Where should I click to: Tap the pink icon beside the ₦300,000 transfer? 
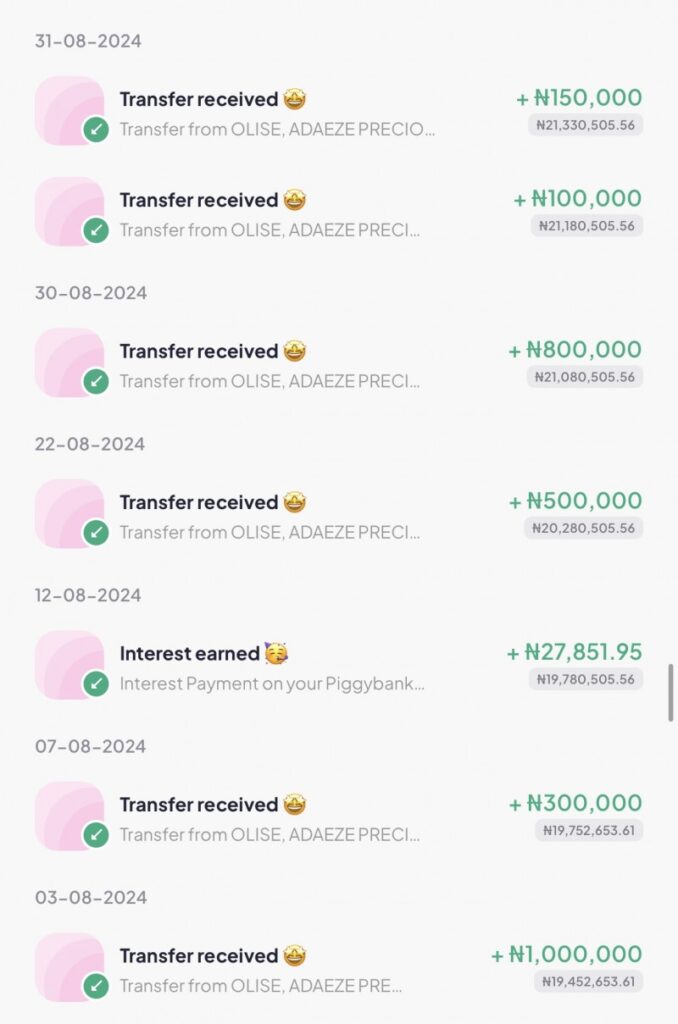(x=69, y=815)
